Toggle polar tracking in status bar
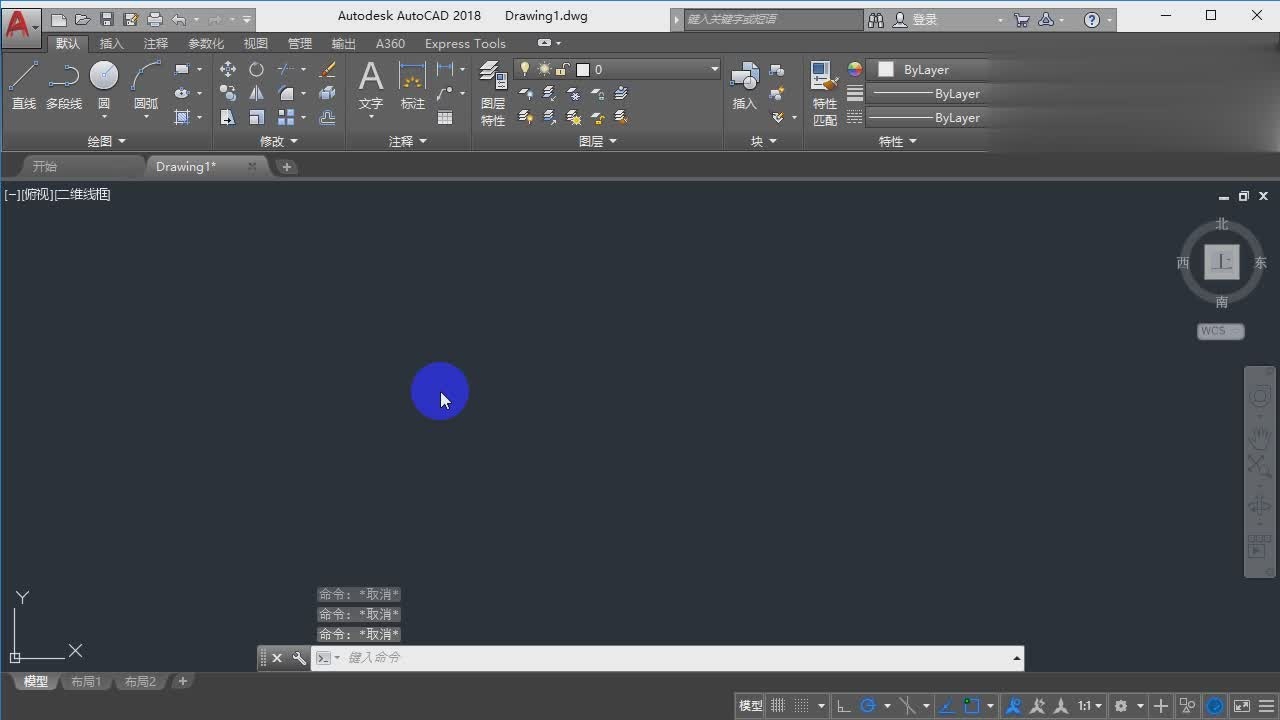 [x=868, y=706]
